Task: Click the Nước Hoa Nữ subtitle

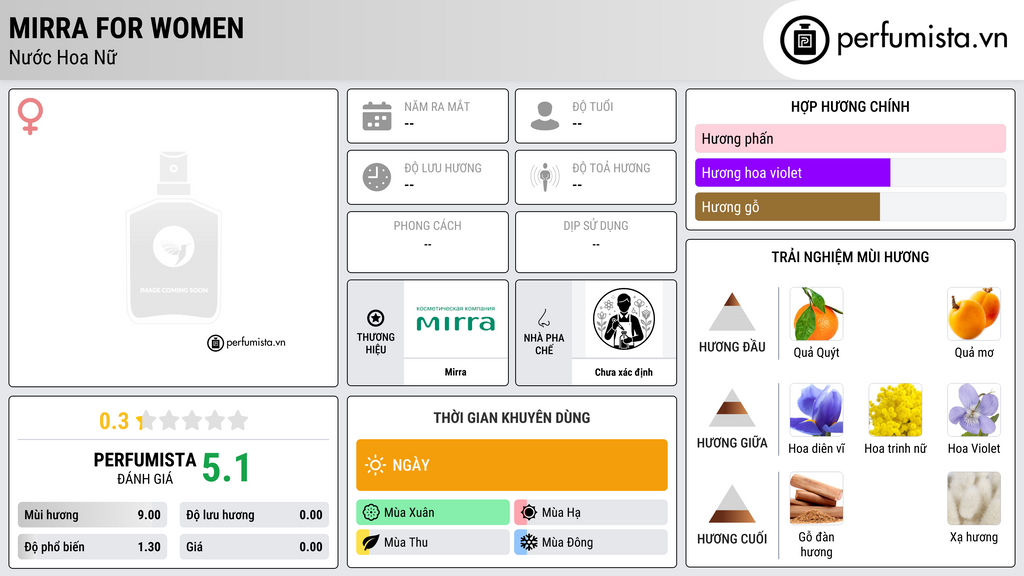Action: click(63, 57)
